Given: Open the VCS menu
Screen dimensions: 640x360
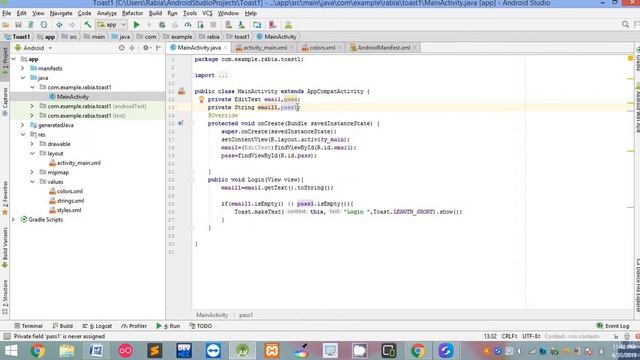Looking at the screenshot, I should tap(207, 13).
